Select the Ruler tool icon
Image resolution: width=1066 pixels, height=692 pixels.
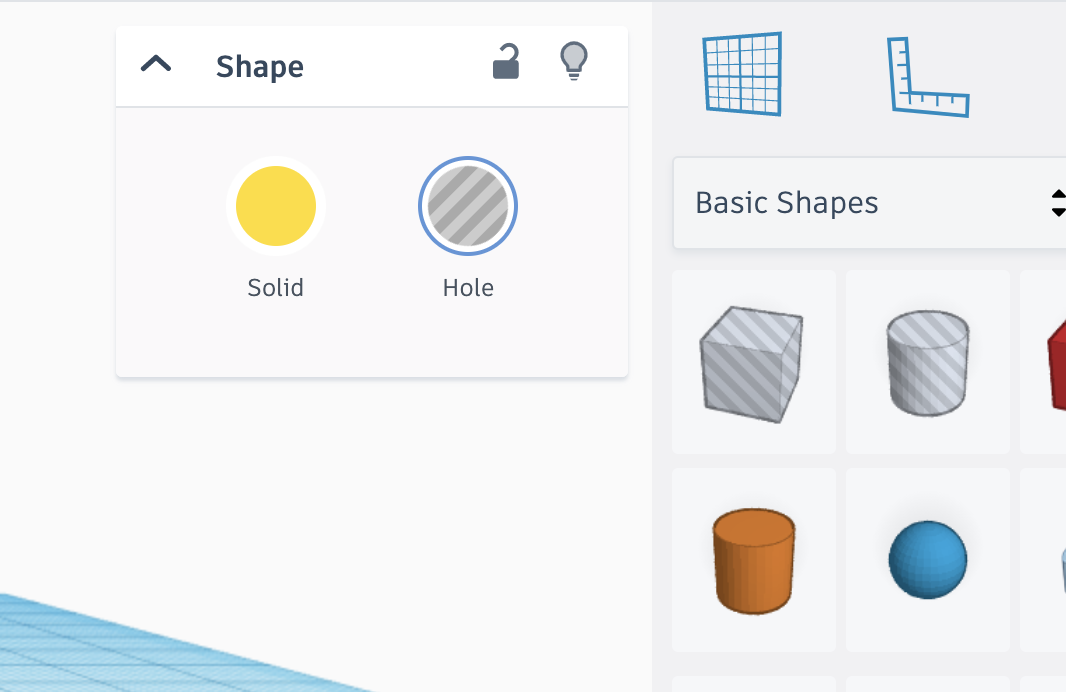pyautogui.click(x=927, y=78)
